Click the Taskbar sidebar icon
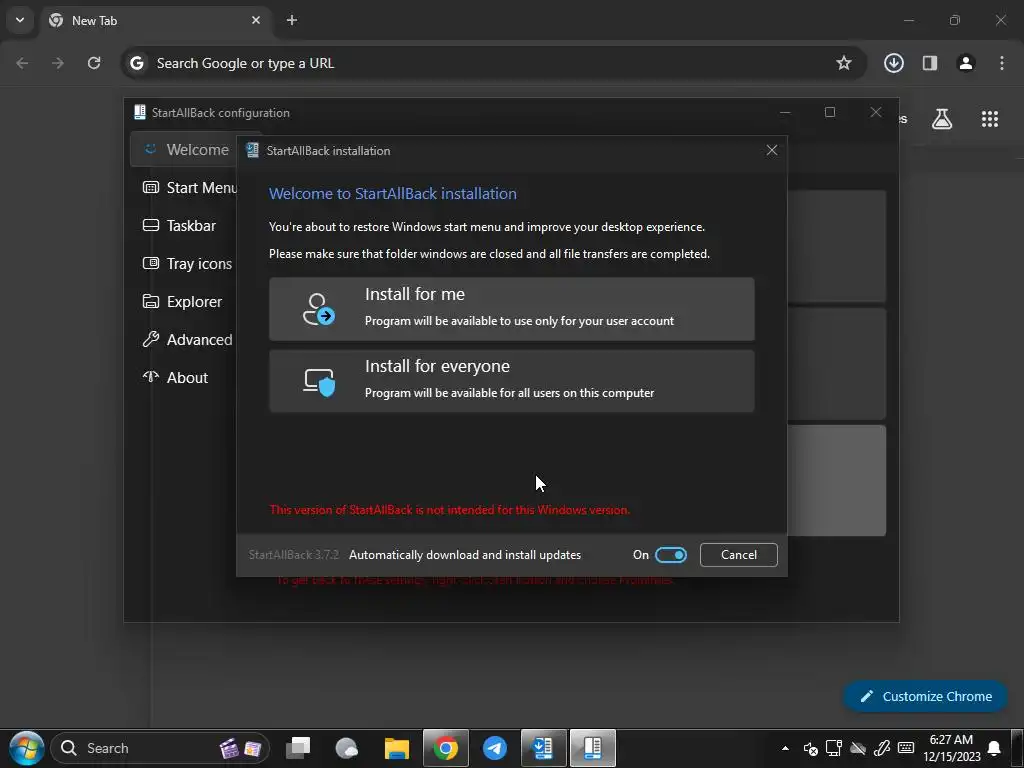Screen dimensions: 1024x768 (151, 225)
